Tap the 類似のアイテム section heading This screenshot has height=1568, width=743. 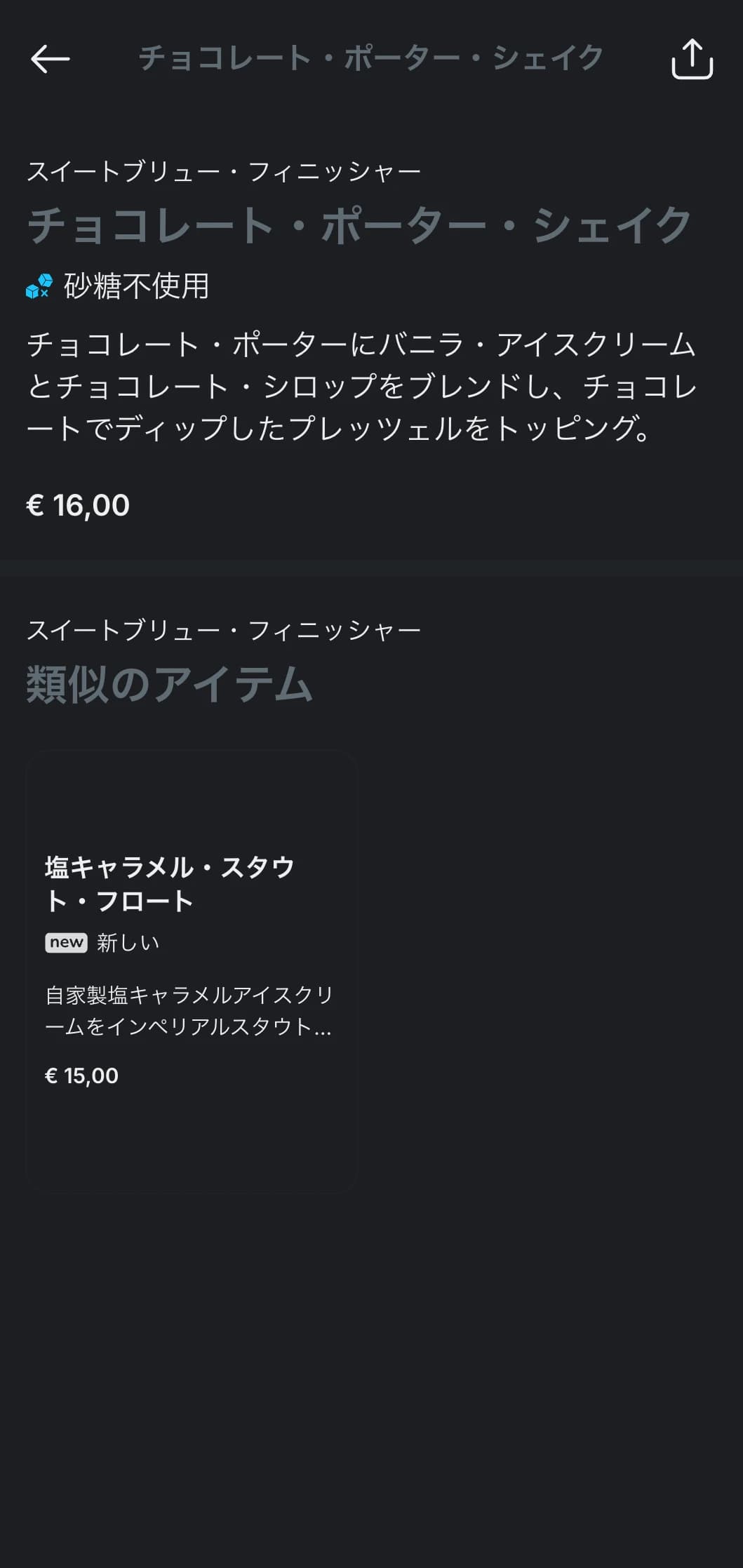click(170, 684)
